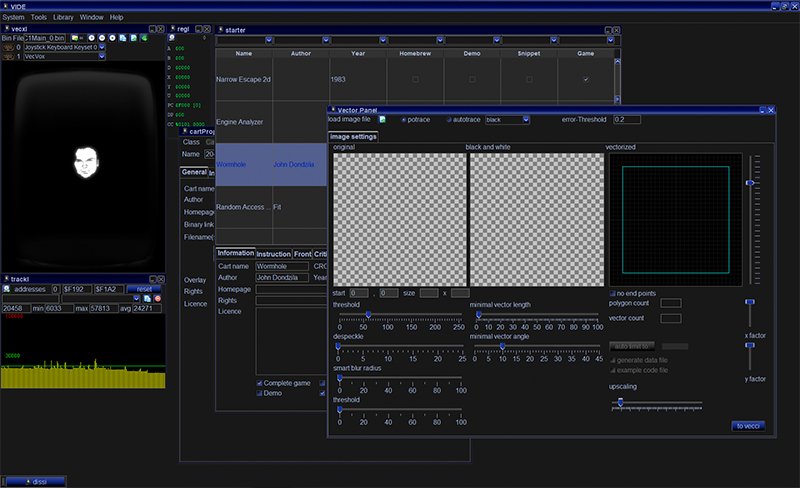Click minimal vector angle slider handle
Image resolution: width=800 pixels, height=488 pixels.
(x=503, y=347)
